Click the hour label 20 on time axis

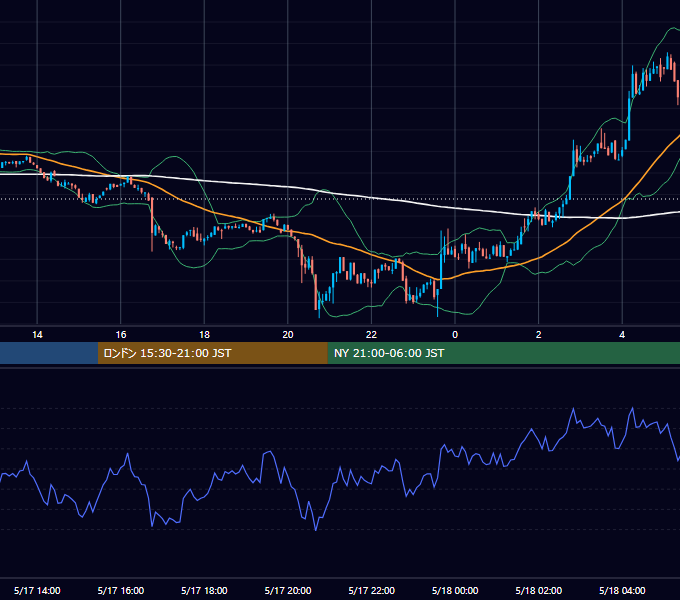(288, 335)
